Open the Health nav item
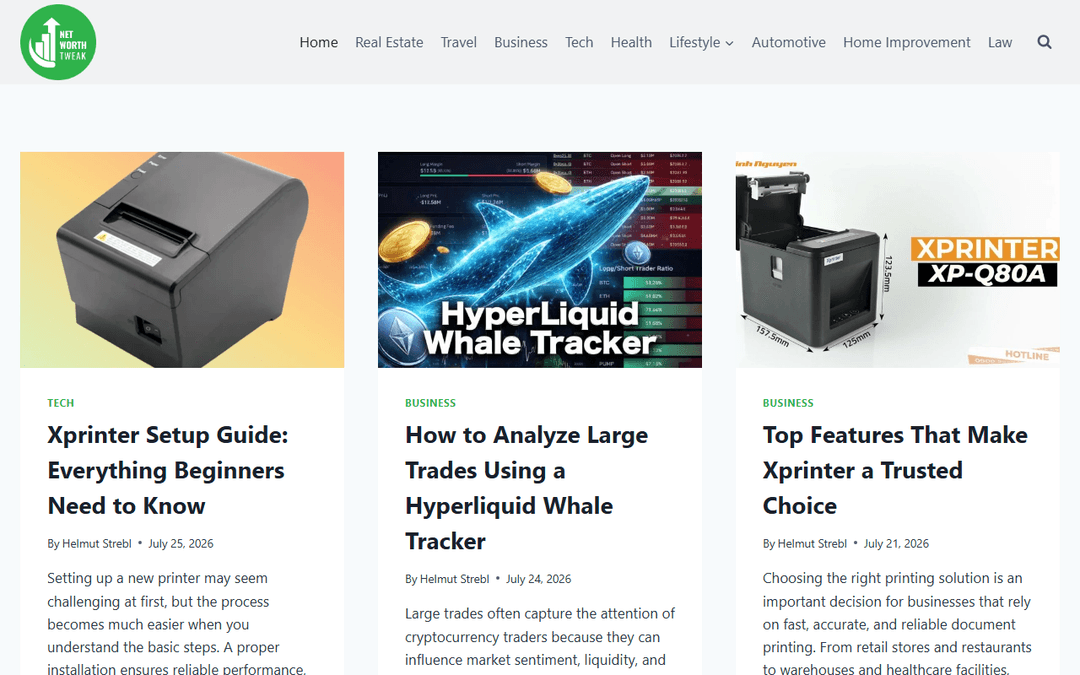 [x=631, y=42]
